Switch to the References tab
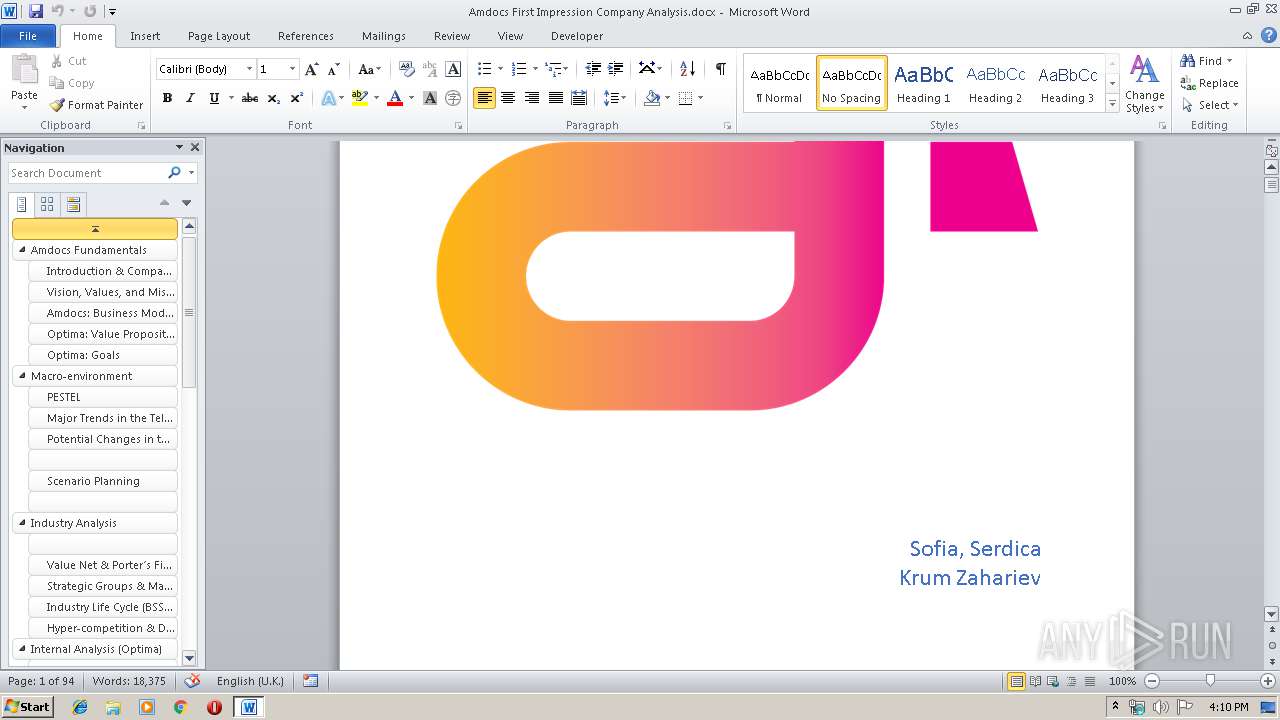The image size is (1280, 720). 306,36
